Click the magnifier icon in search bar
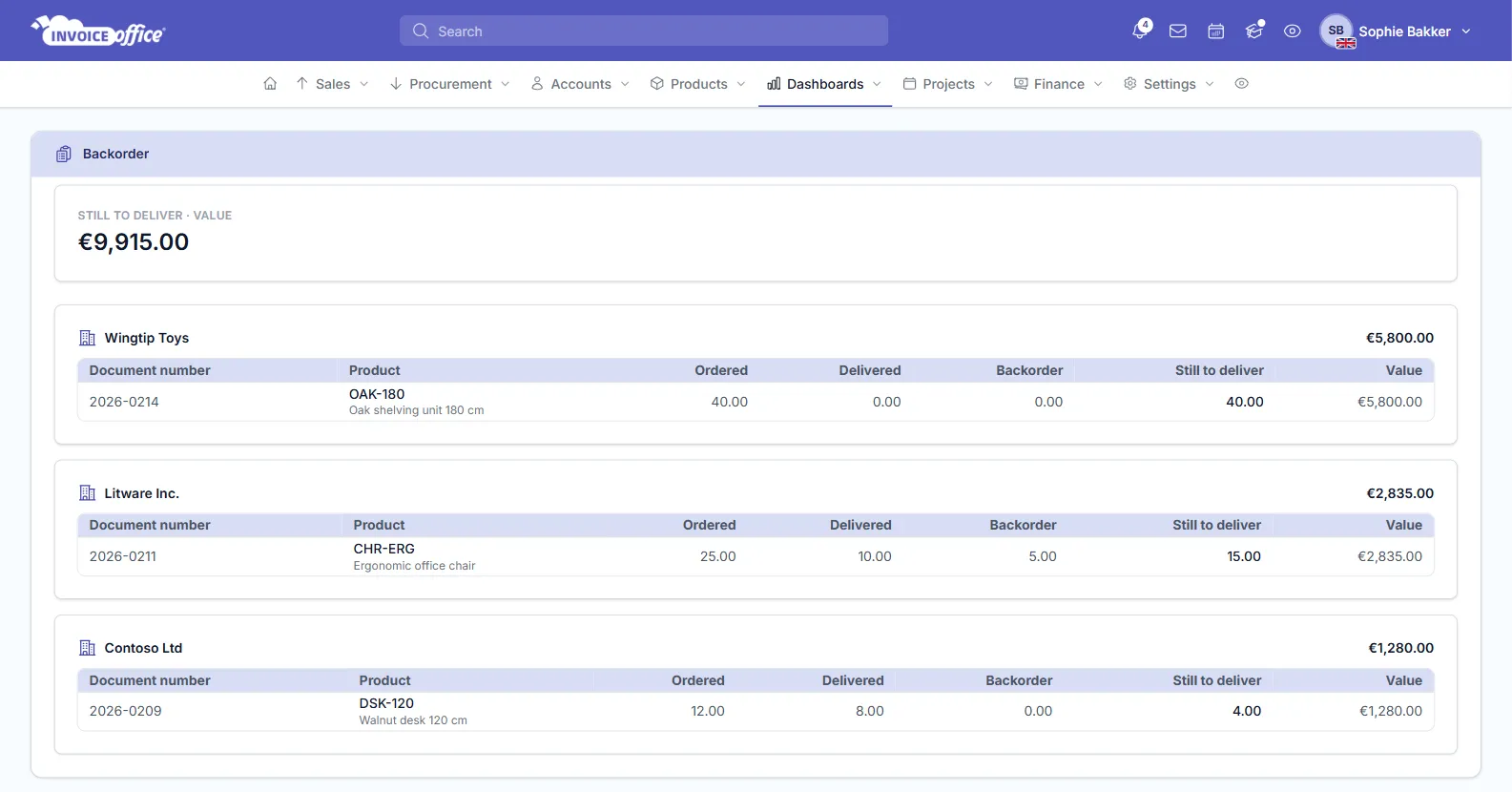Screen dimensions: 1512x792 (x=421, y=31)
